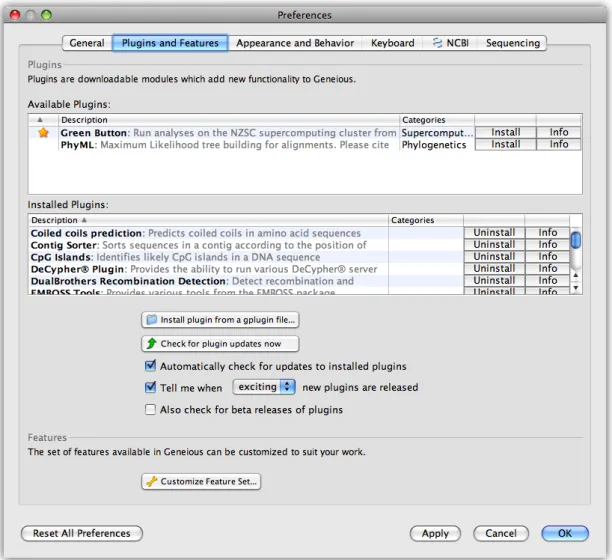The image size is (612, 560).
Task: Uninstall Coiled coils prediction plugin
Action: [494, 233]
